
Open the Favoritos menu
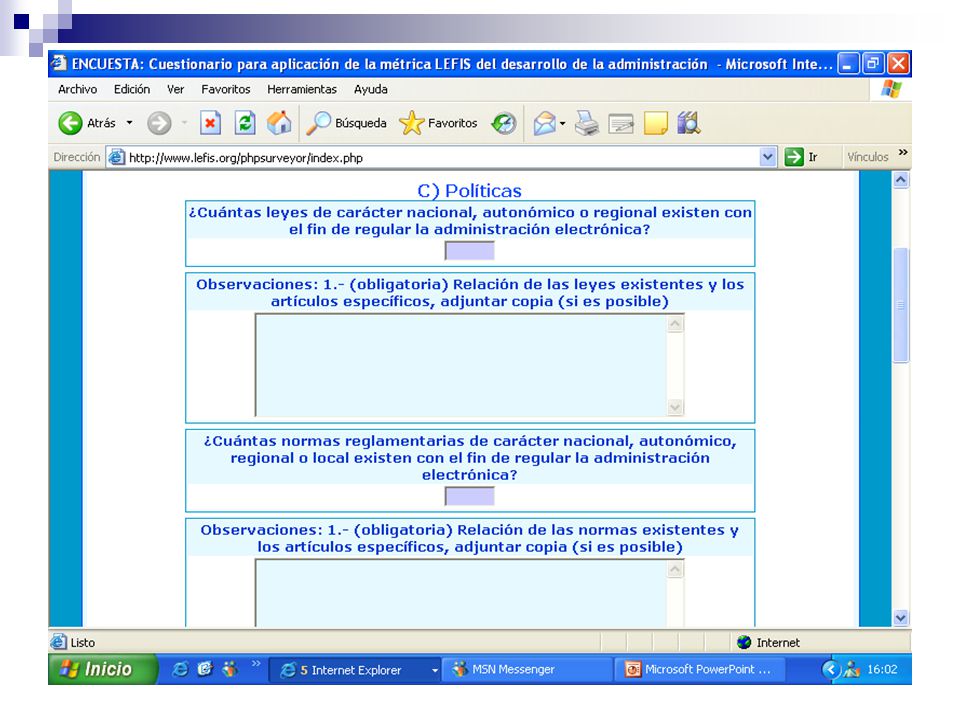pos(226,89)
